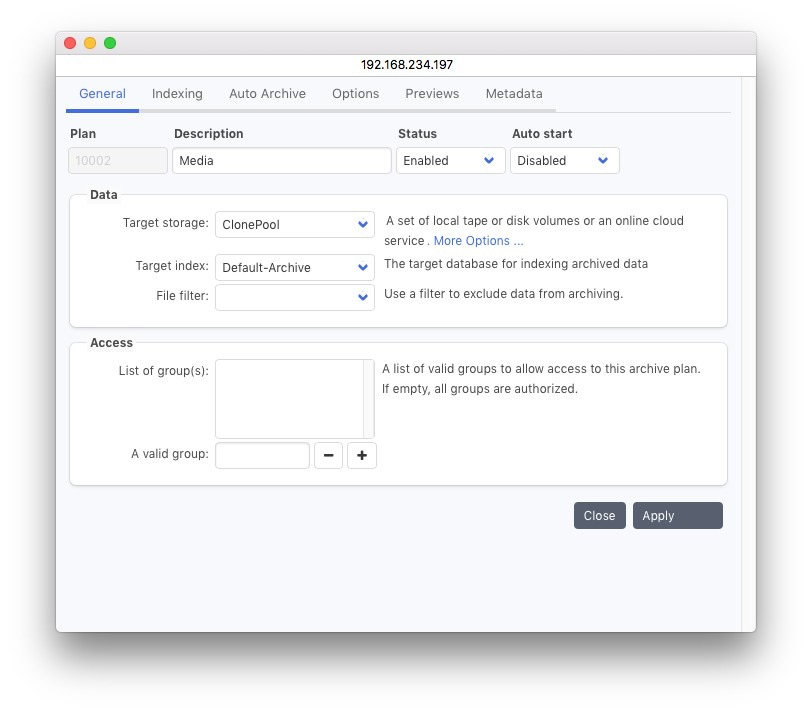Follow the More Options link
Viewport: 812px width, 712px height.
(x=478, y=241)
